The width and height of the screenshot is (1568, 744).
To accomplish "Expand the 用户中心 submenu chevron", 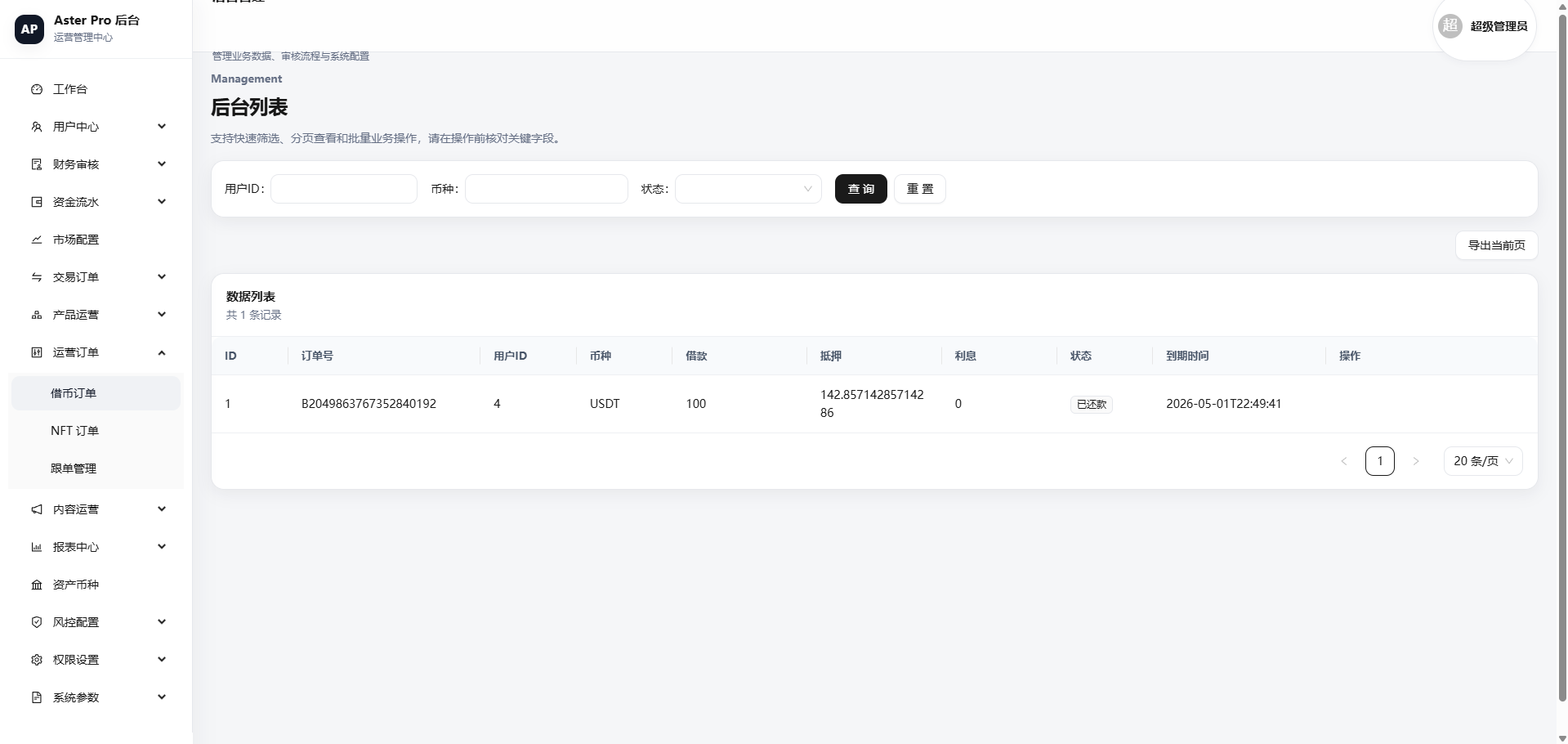I will (162, 126).
